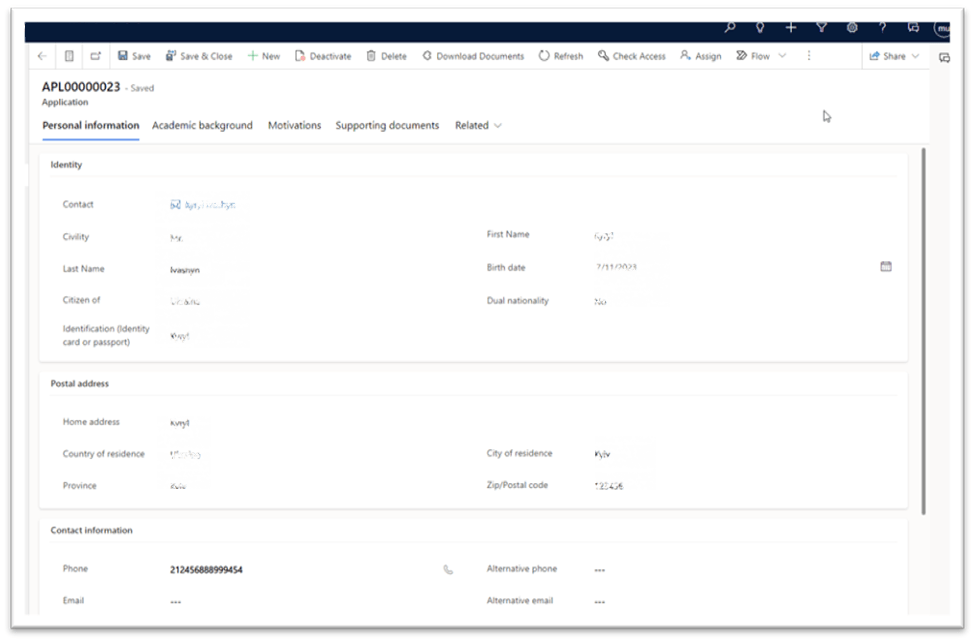
Task: Pop out the record using the open-in-new-window icon
Action: [x=96, y=56]
